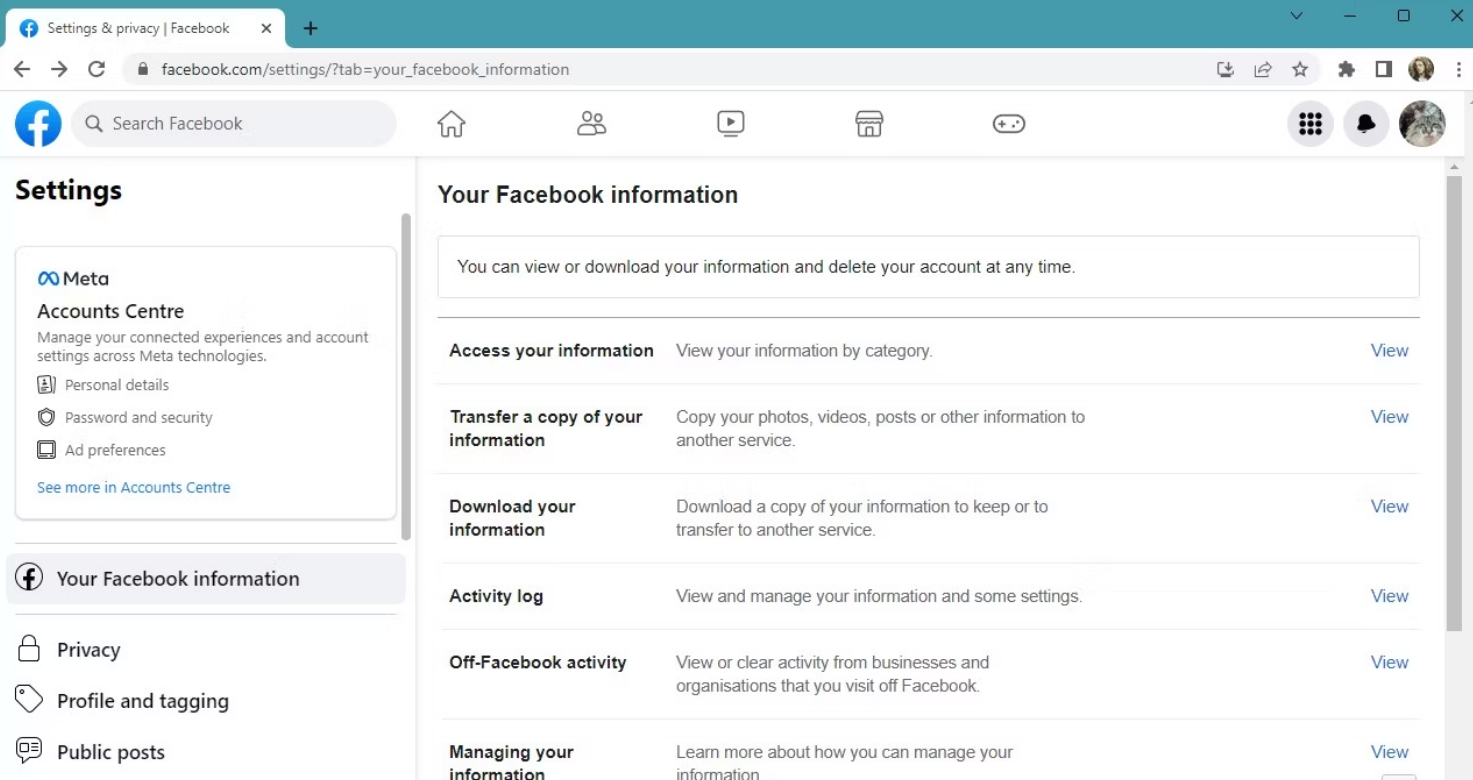Screen dimensions: 1473x780
Task: Click View for Download your information
Action: tap(1389, 507)
